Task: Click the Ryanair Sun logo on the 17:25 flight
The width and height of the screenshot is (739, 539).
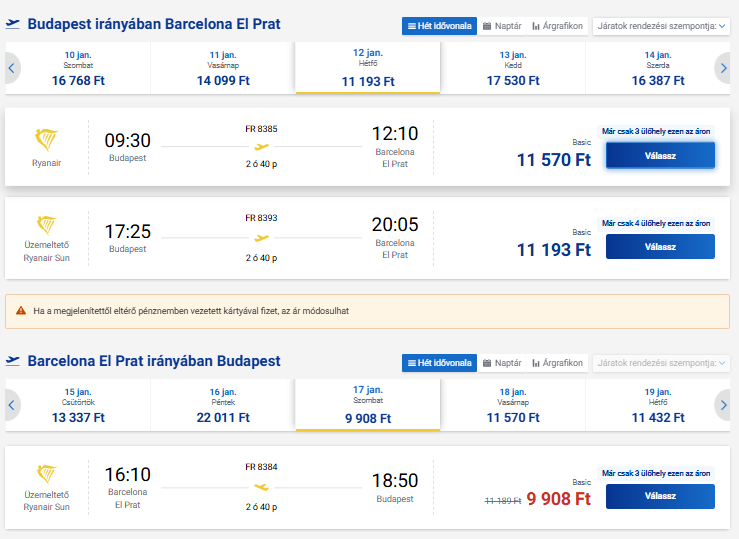Action: 46,225
